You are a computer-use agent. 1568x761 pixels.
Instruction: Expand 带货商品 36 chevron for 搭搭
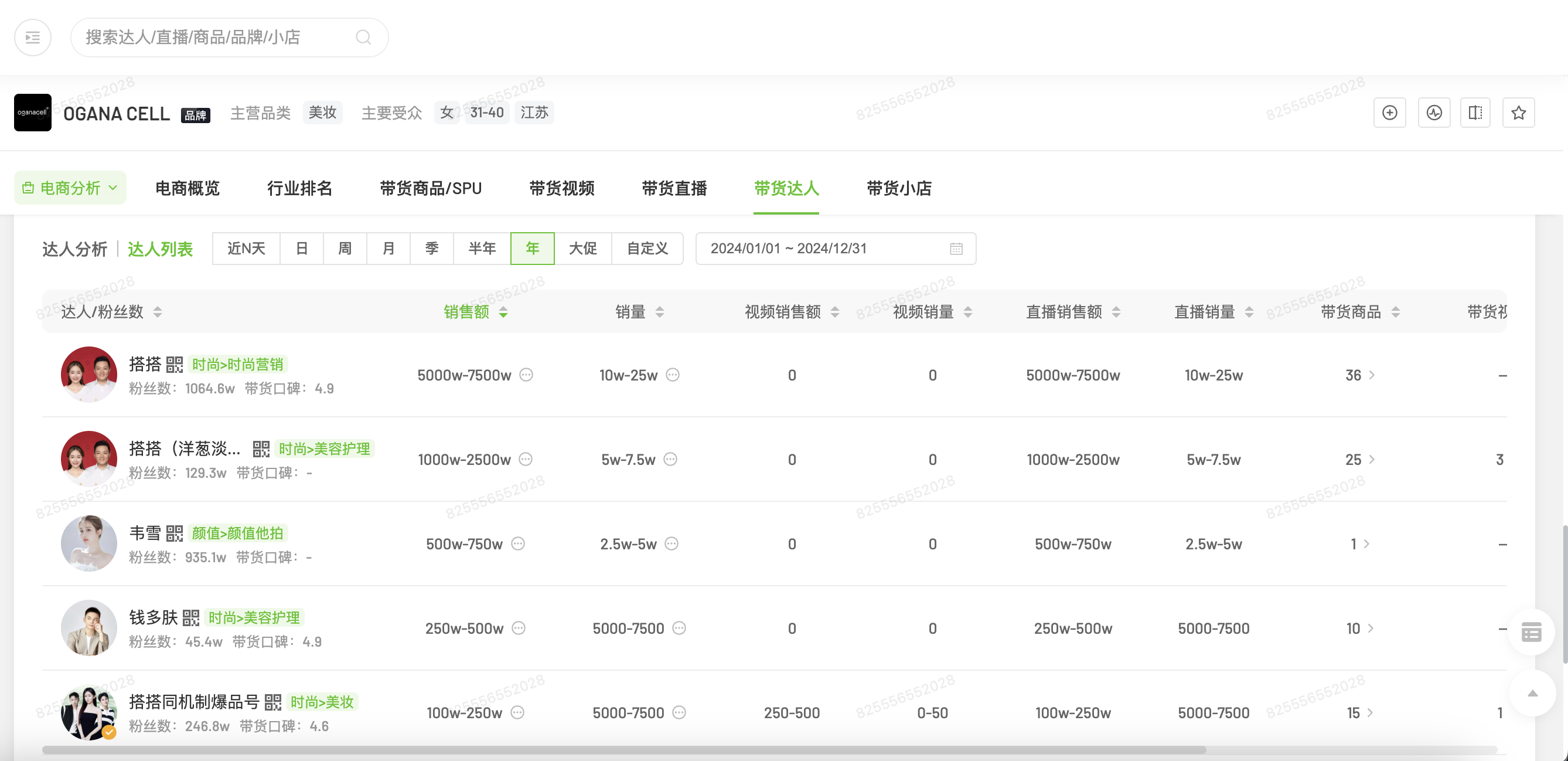pyautogui.click(x=1371, y=375)
